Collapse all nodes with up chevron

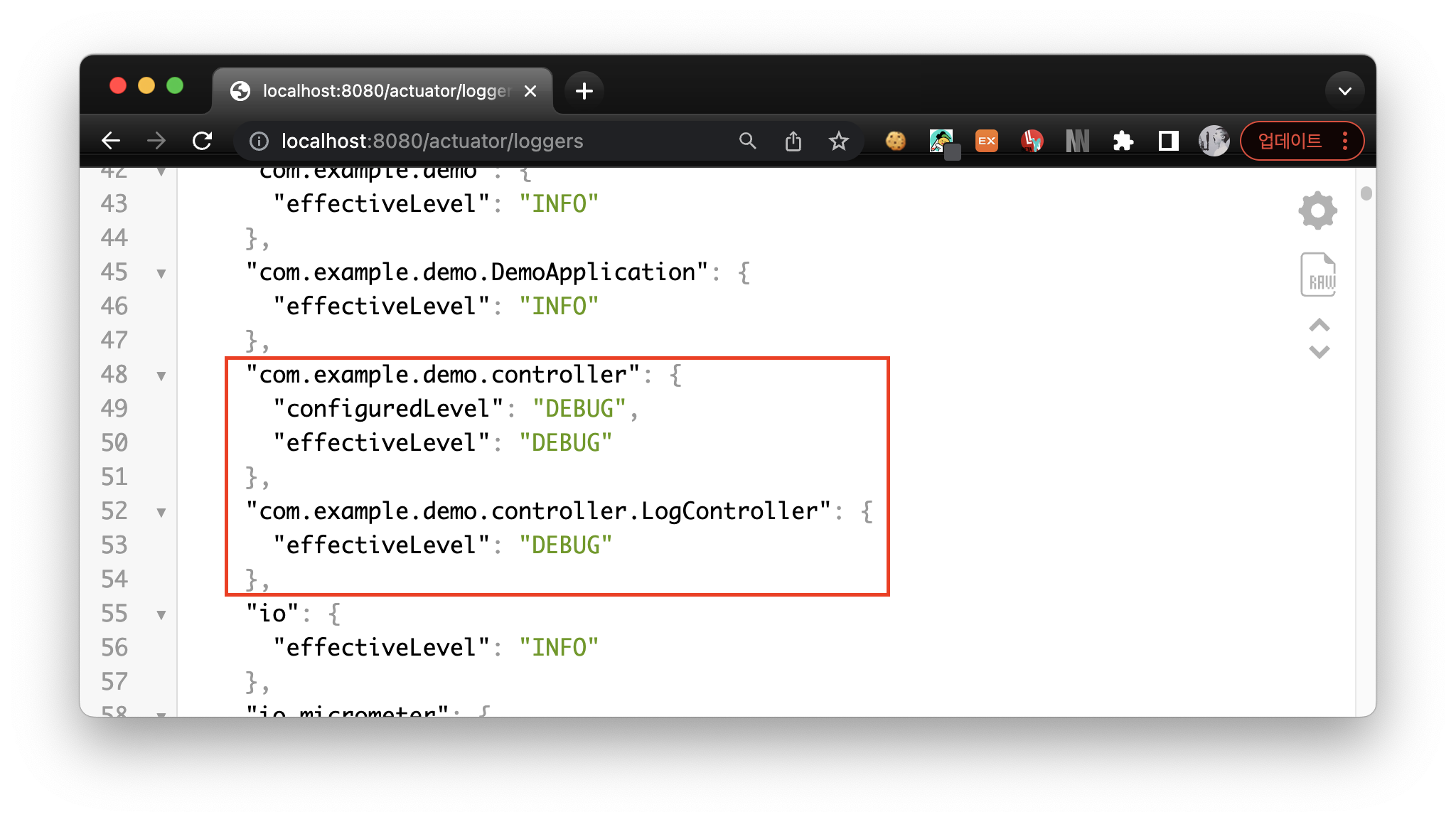tap(1319, 326)
